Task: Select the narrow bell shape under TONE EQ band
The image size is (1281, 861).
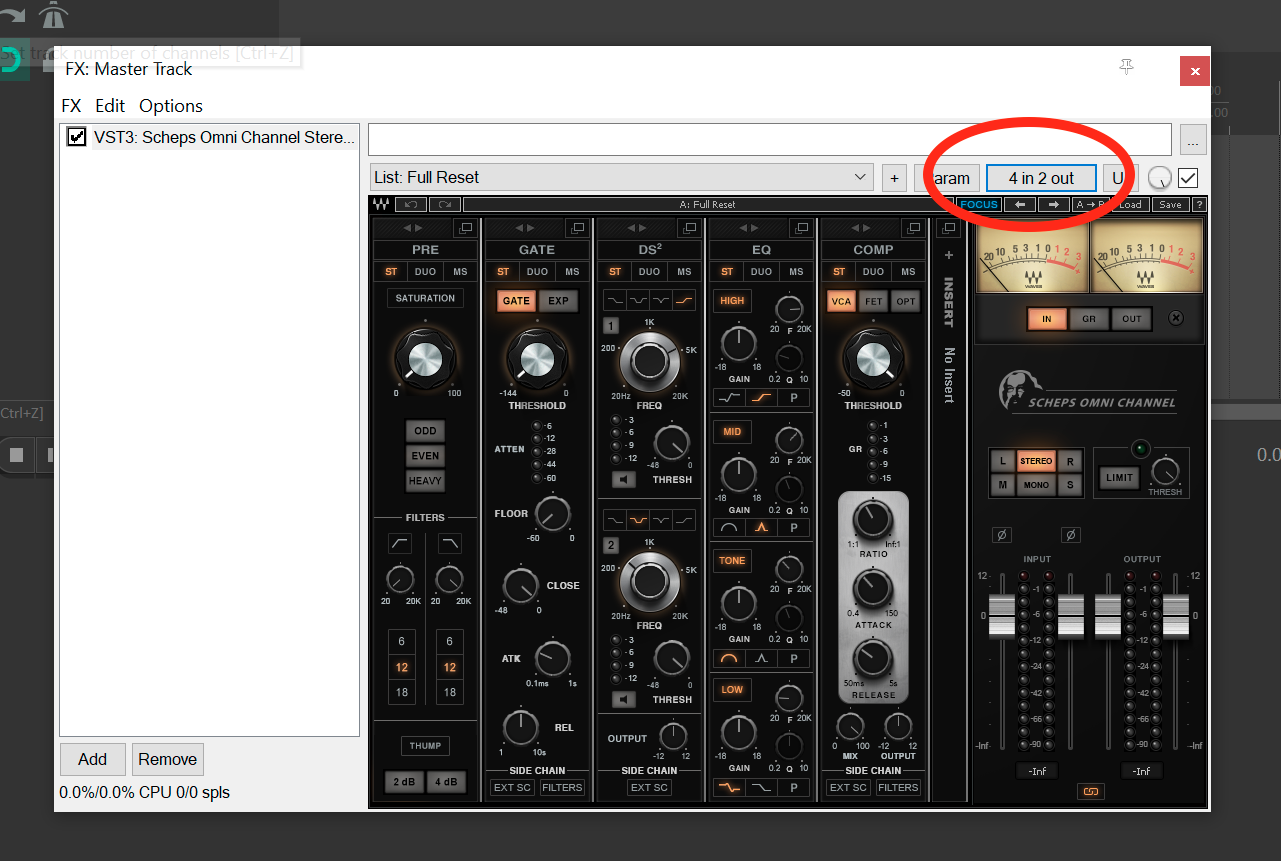Action: (x=762, y=658)
